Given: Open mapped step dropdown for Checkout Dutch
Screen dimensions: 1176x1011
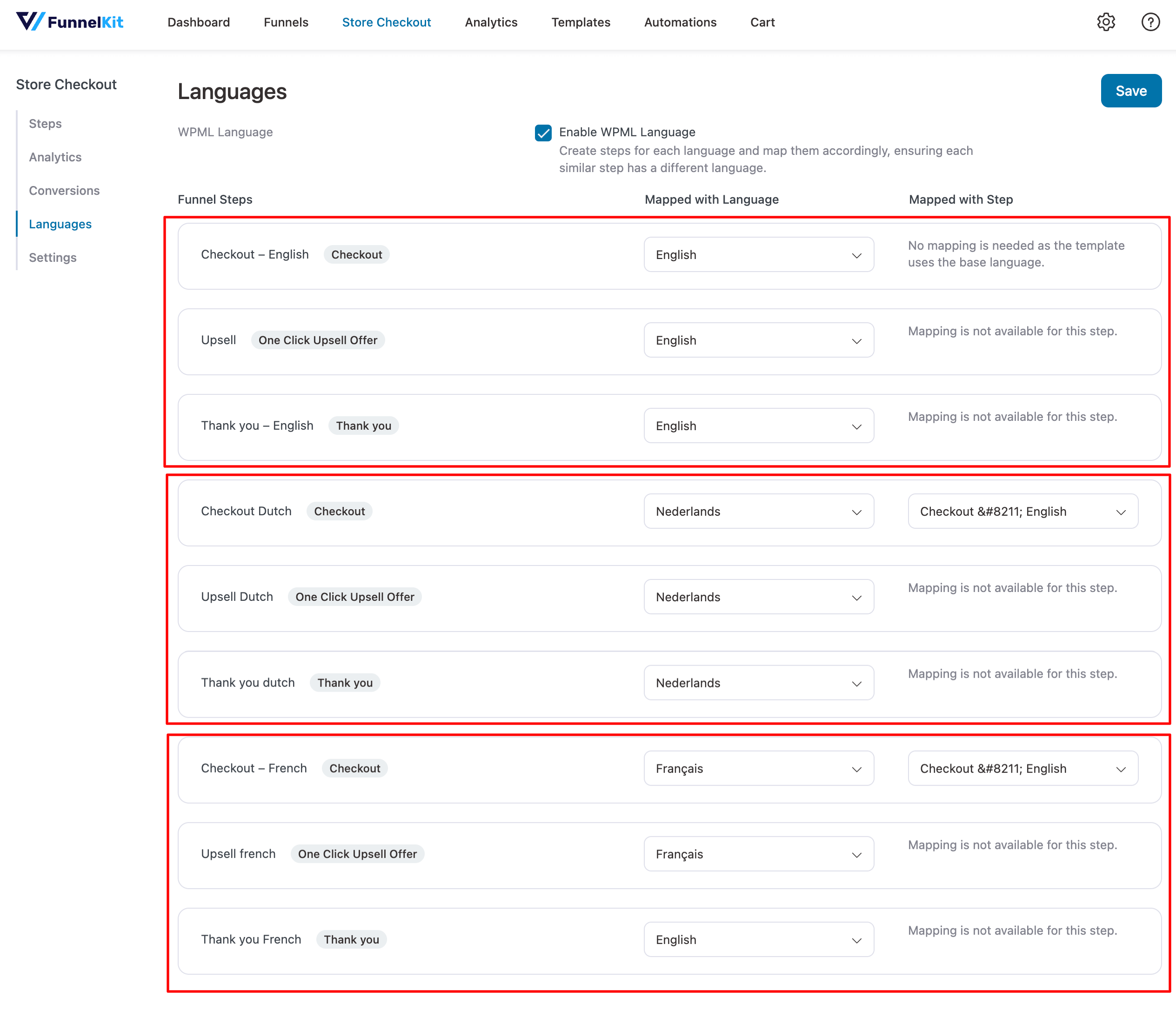Looking at the screenshot, I should [x=1022, y=512].
